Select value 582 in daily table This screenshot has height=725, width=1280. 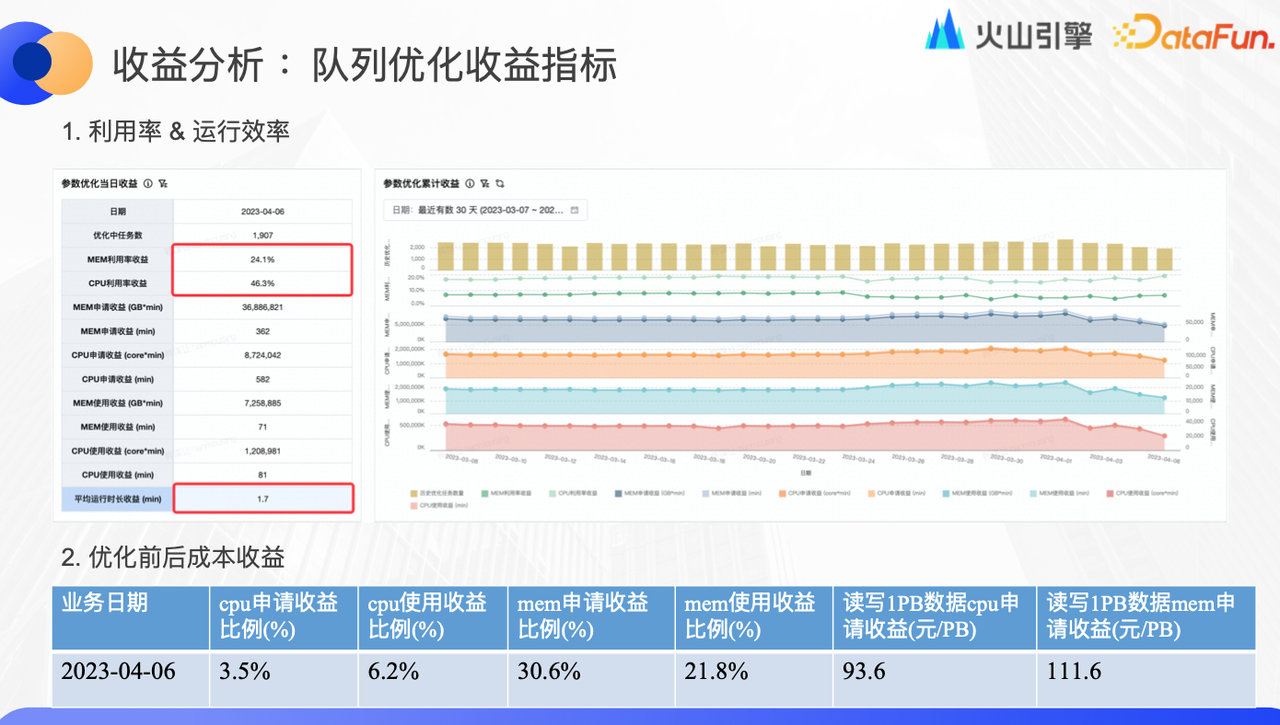[x=264, y=379]
